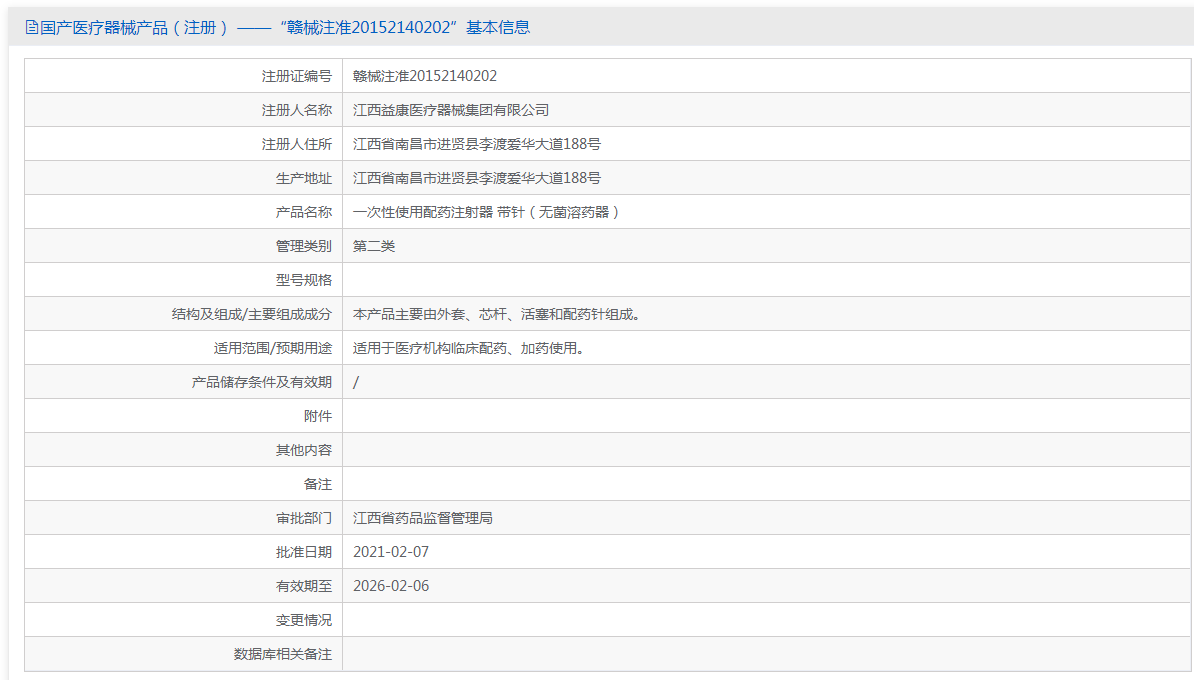
Task: Click the 变更情况 label
Action: coord(304,621)
